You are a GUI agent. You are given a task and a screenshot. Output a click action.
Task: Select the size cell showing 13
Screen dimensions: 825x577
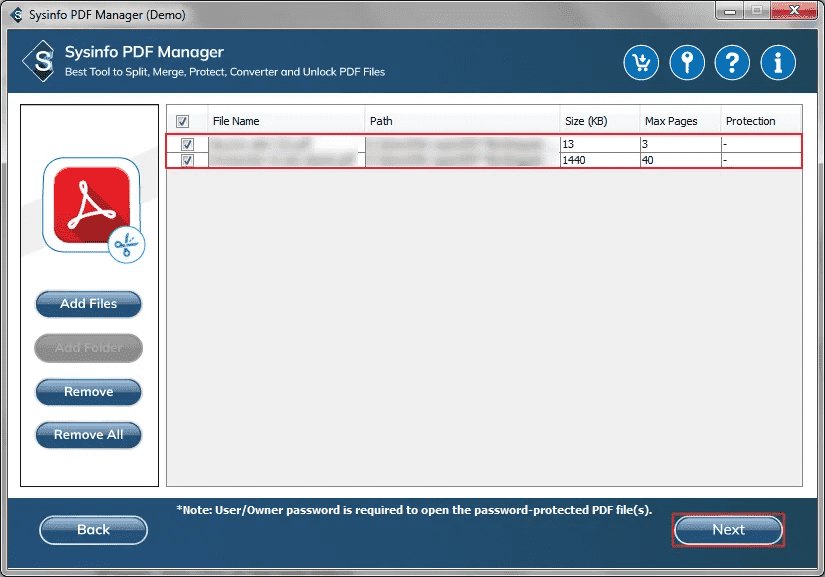[x=600, y=144]
